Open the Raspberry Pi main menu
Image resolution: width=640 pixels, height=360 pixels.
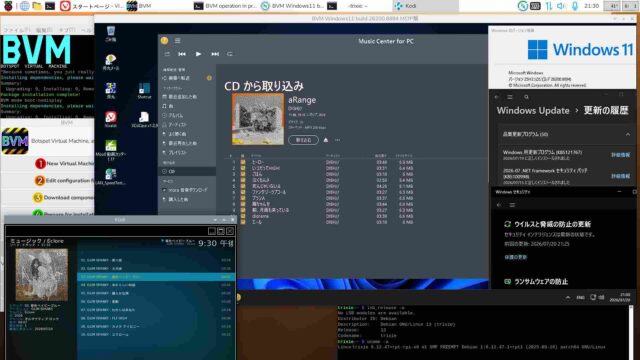click(8, 6)
